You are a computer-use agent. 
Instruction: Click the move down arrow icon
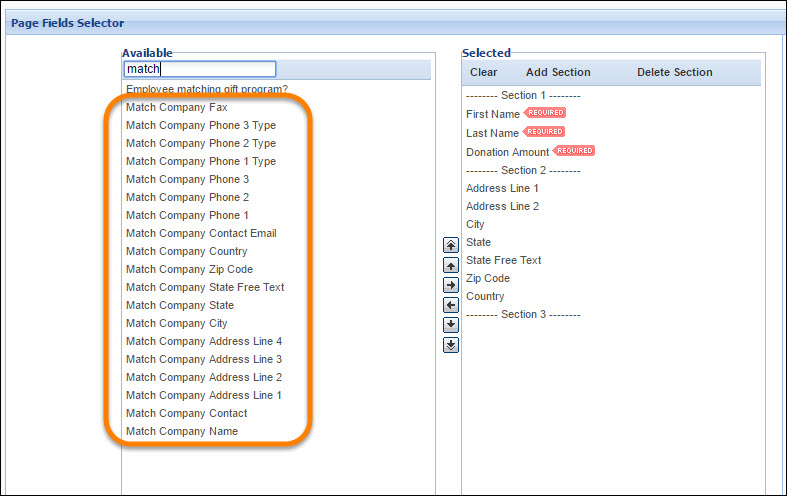tap(451, 325)
